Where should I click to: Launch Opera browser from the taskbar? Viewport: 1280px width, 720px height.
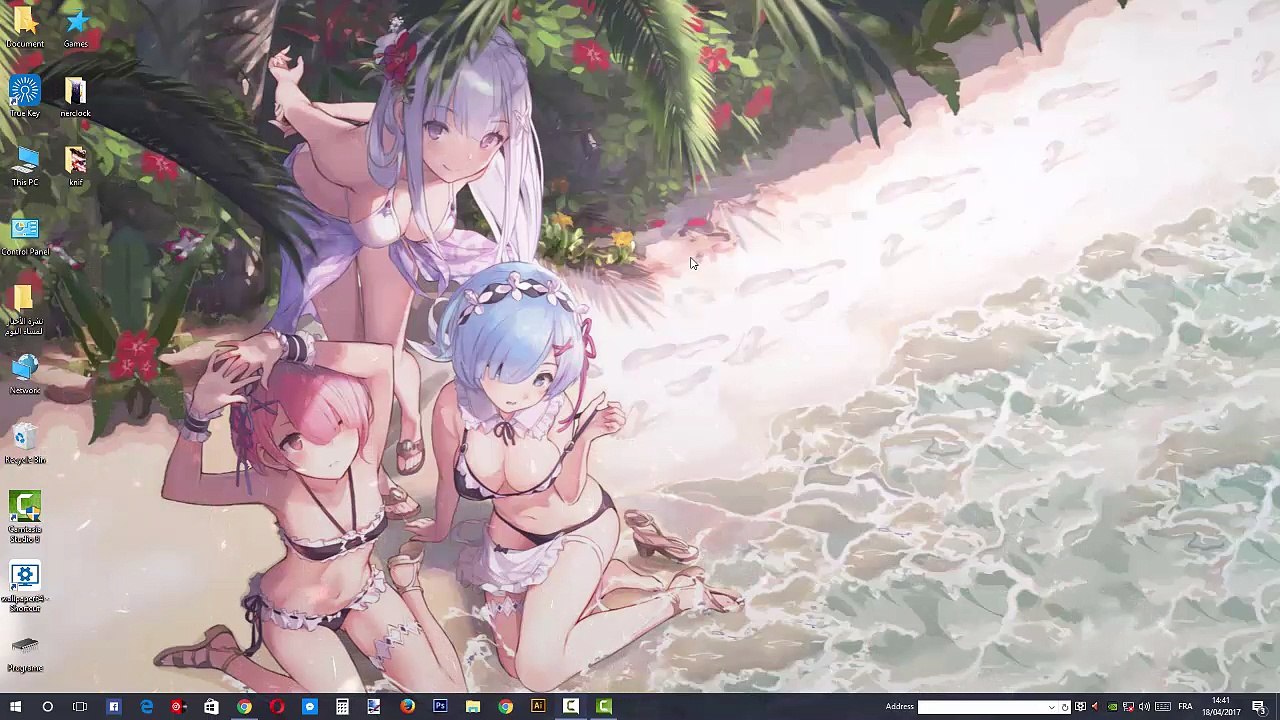(277, 706)
